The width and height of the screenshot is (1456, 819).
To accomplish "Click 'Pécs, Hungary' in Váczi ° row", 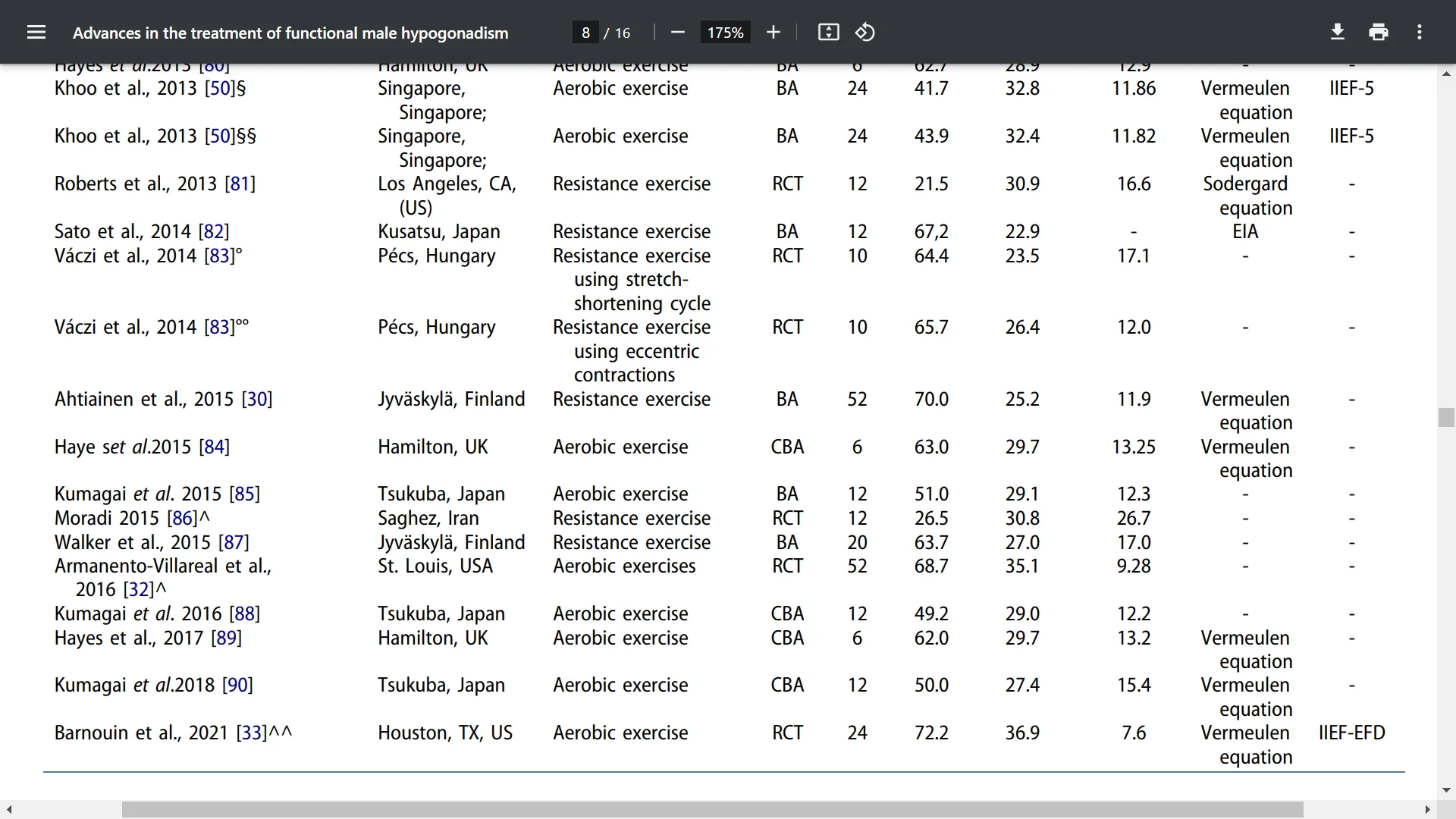I will [x=437, y=256].
